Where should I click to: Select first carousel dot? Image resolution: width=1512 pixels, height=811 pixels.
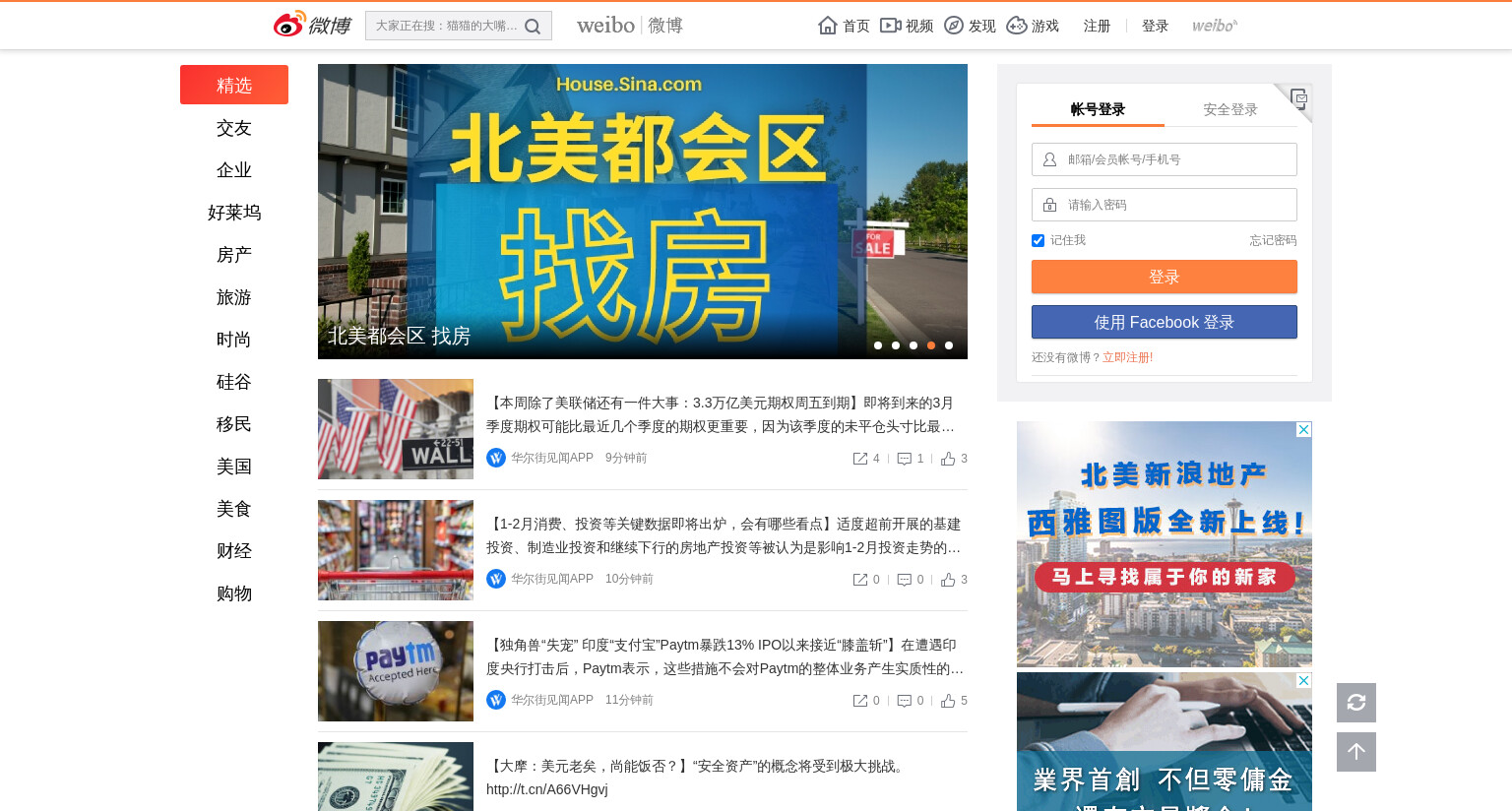tap(878, 345)
